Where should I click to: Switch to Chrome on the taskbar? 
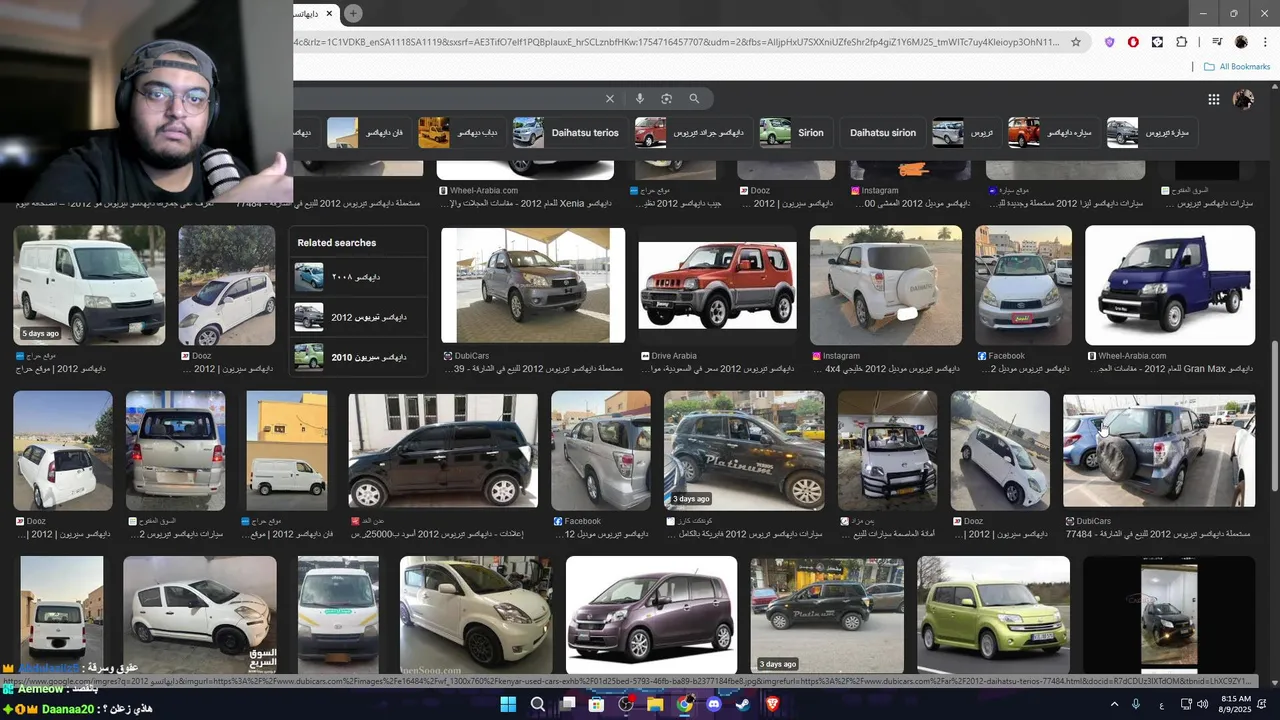click(x=685, y=705)
